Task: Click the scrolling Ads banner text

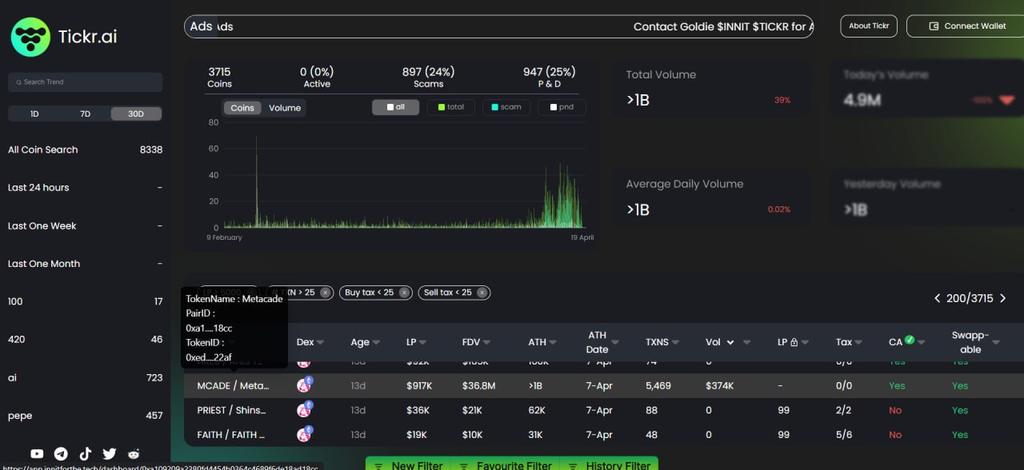Action: (724, 27)
